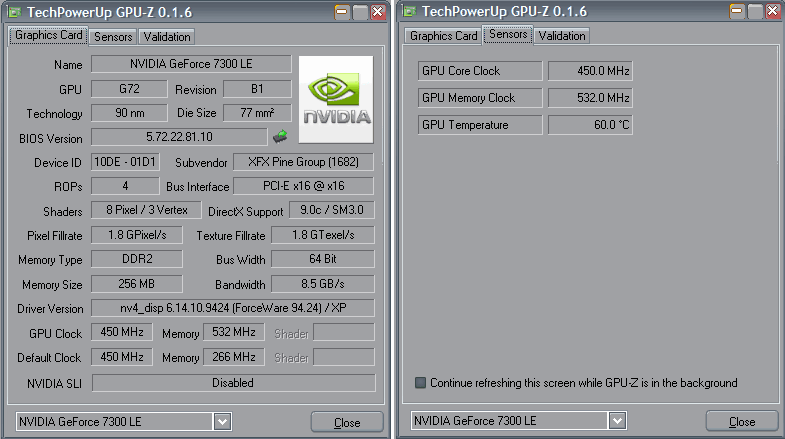Select Graphics Card tab in left window

[49, 36]
